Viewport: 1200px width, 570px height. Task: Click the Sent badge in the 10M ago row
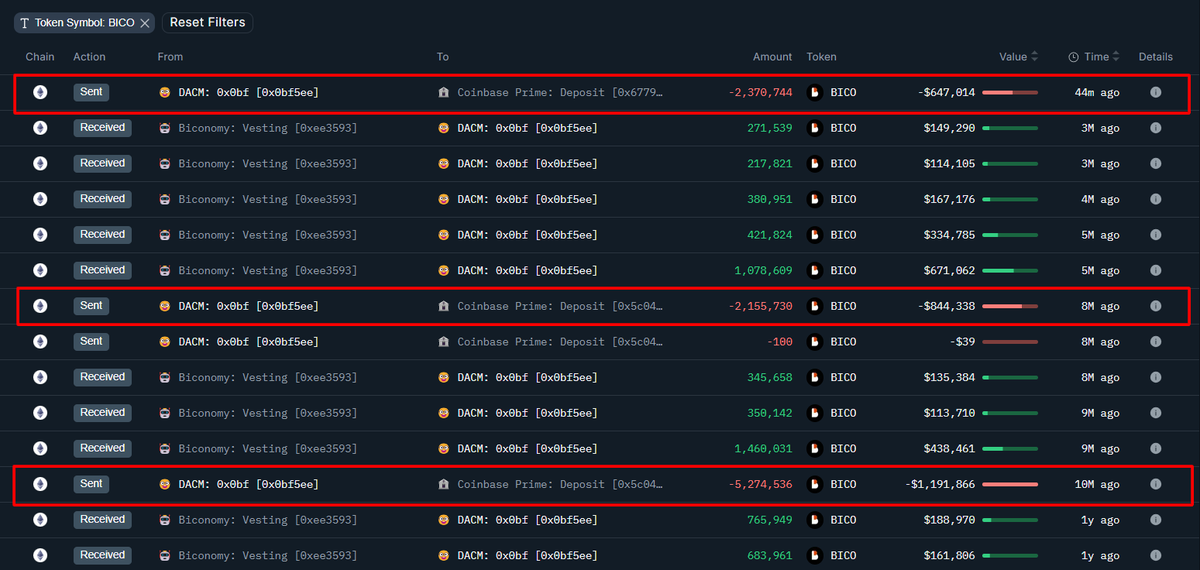[91, 484]
